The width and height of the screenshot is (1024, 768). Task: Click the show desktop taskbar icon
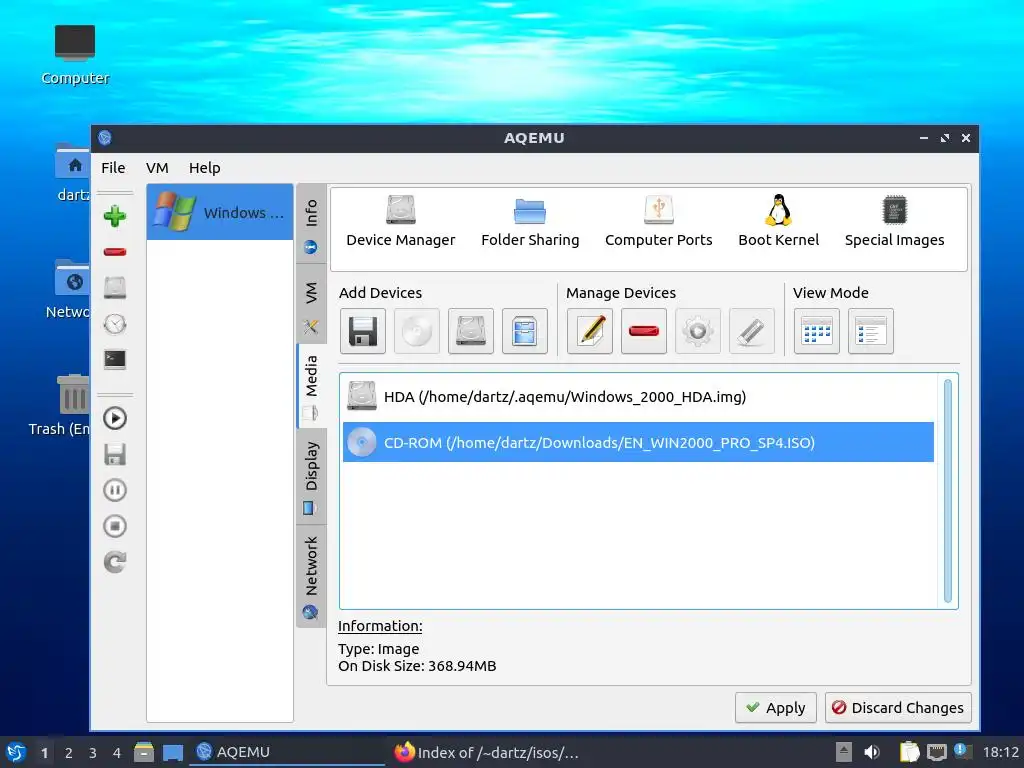click(x=172, y=752)
